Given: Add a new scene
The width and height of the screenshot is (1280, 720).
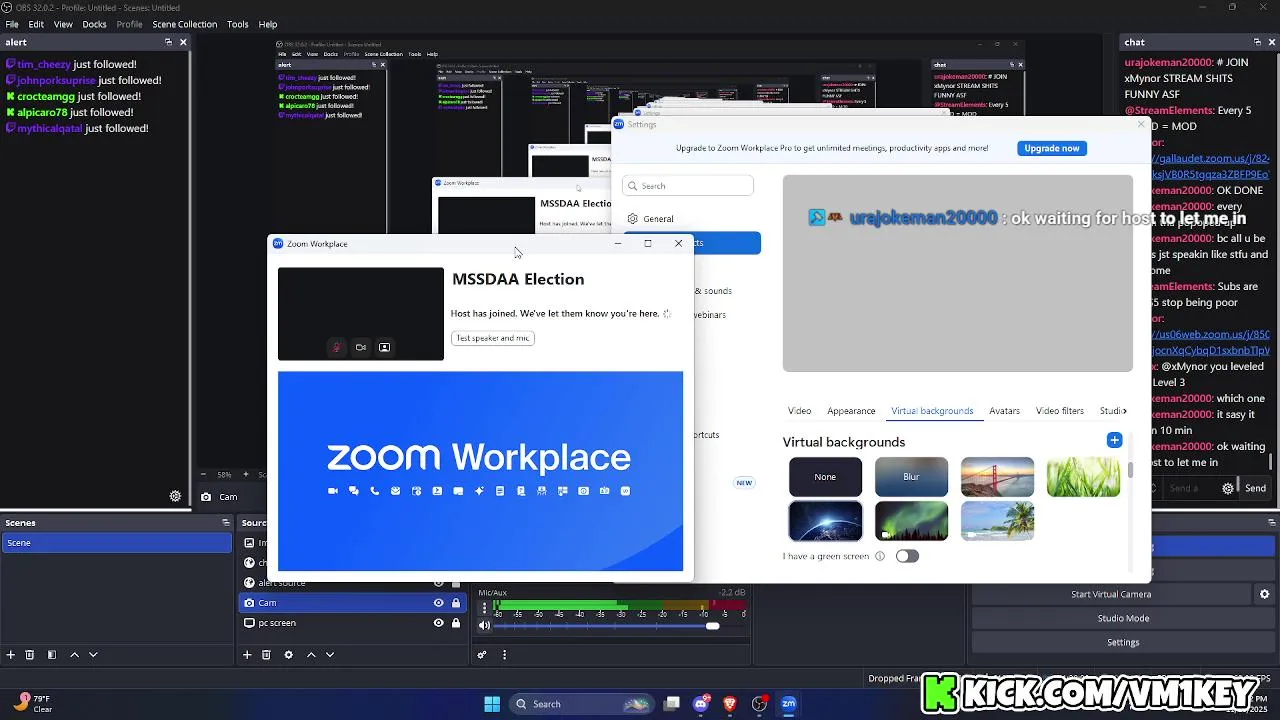Looking at the screenshot, I should click(11, 655).
